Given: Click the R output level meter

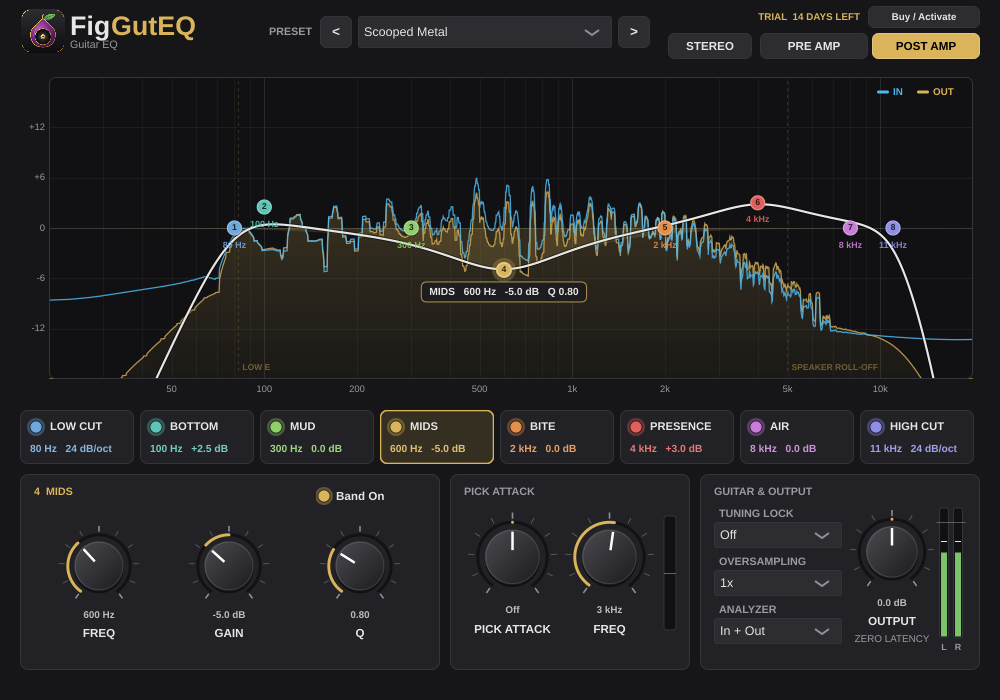Looking at the screenshot, I should click(958, 572).
